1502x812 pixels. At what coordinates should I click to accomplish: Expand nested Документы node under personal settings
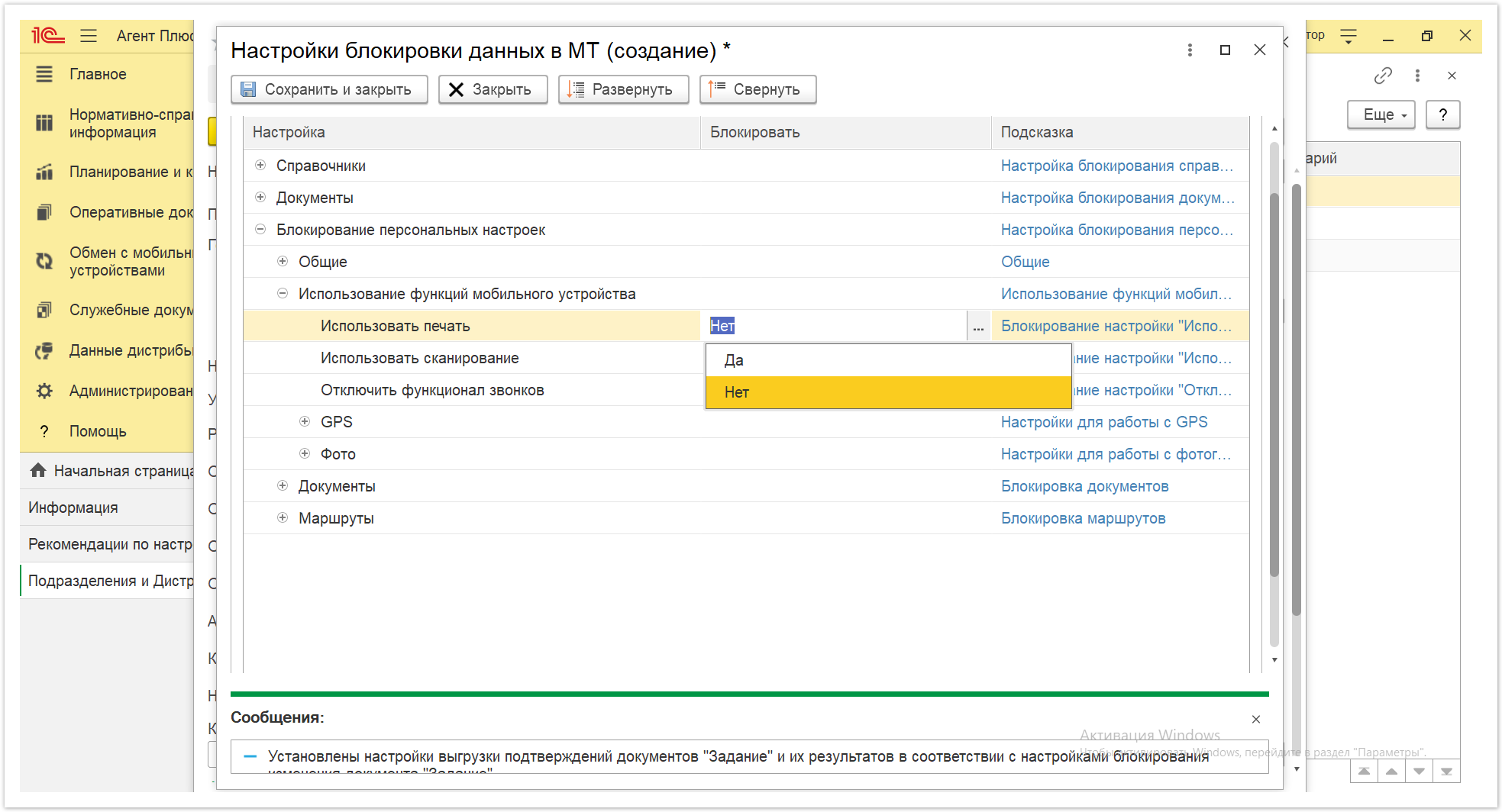click(x=283, y=485)
